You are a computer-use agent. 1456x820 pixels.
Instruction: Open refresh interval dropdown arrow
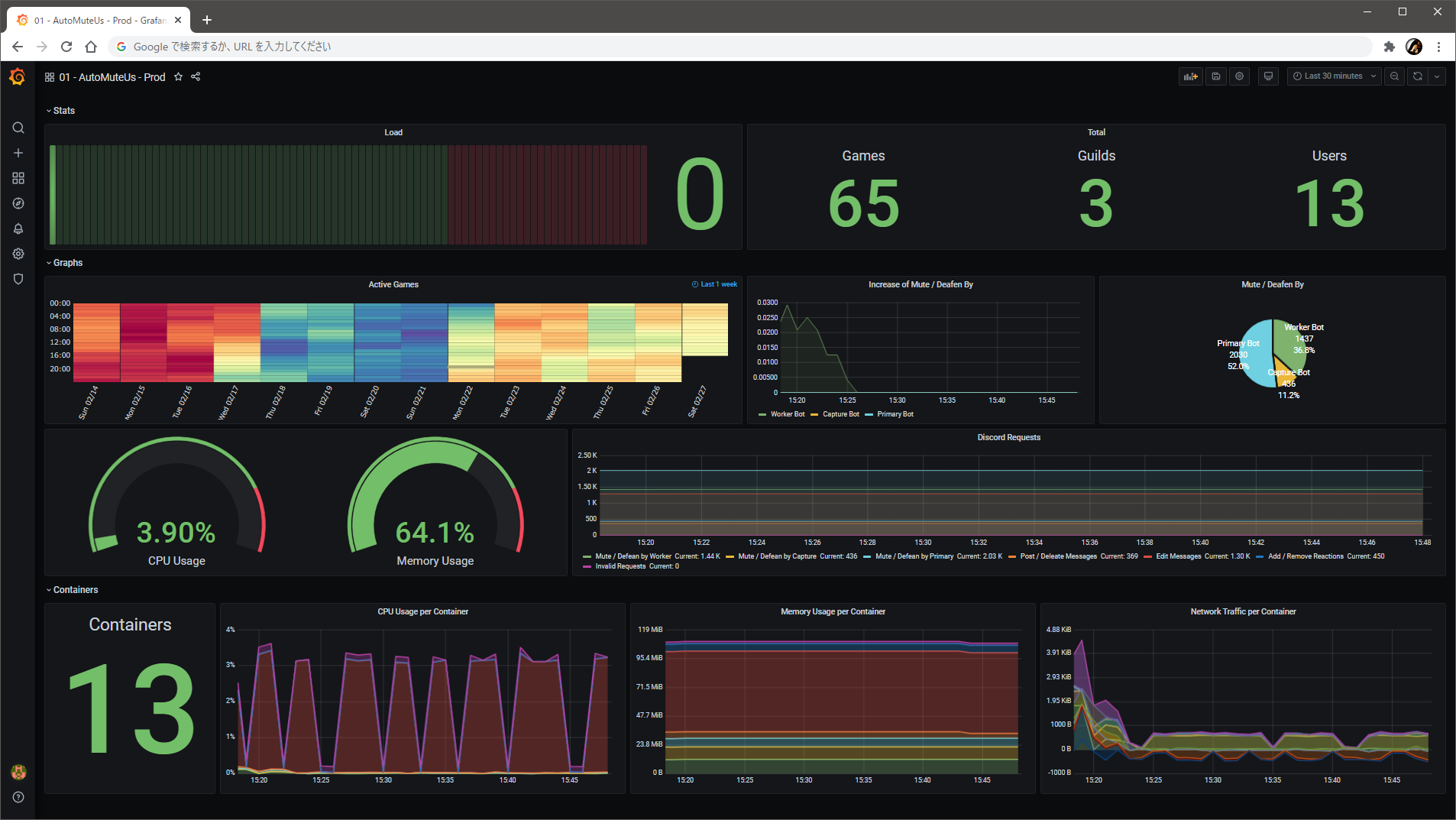(1437, 76)
